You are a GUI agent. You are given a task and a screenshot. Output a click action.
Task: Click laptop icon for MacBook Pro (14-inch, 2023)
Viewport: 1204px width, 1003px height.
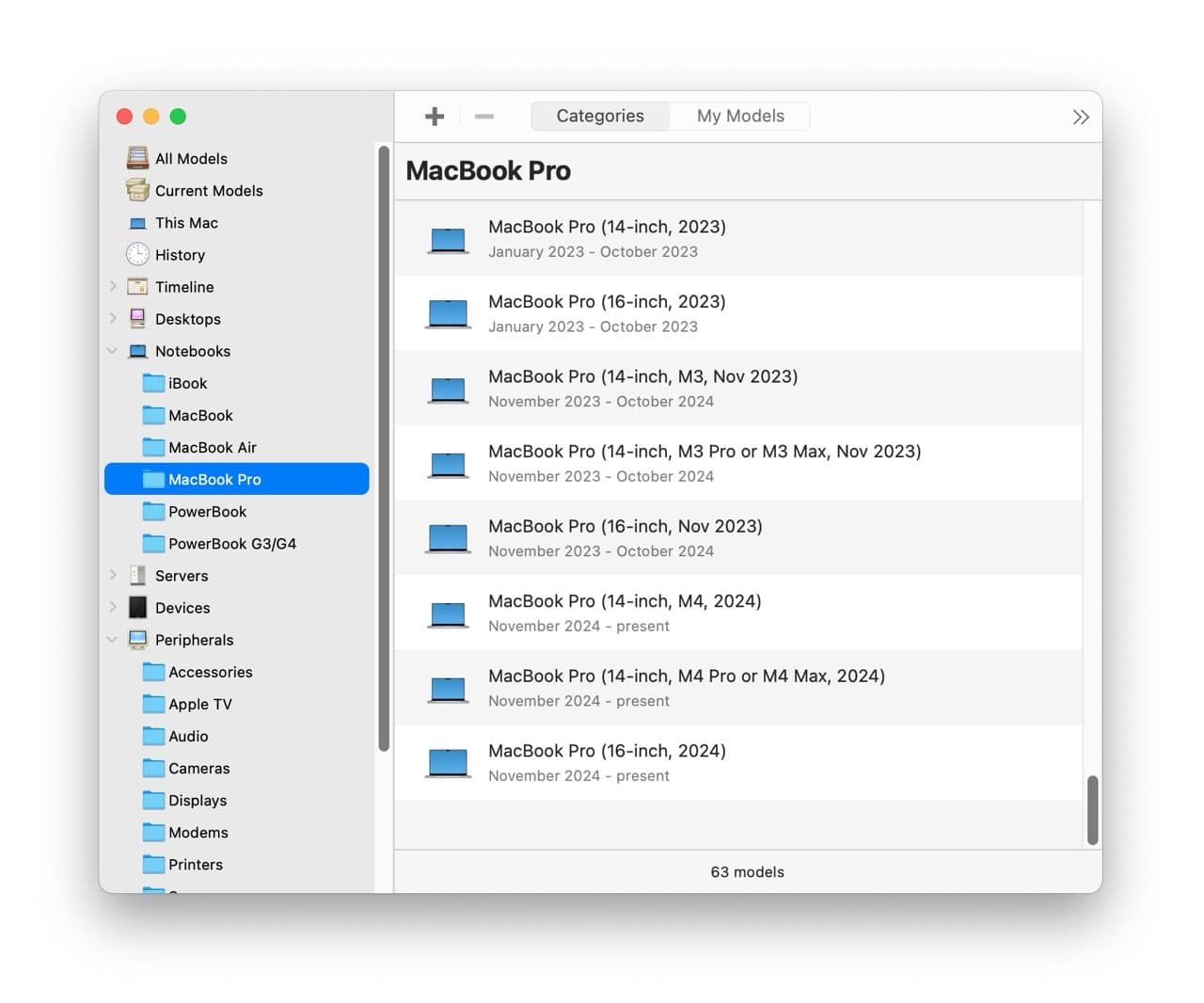coord(448,240)
